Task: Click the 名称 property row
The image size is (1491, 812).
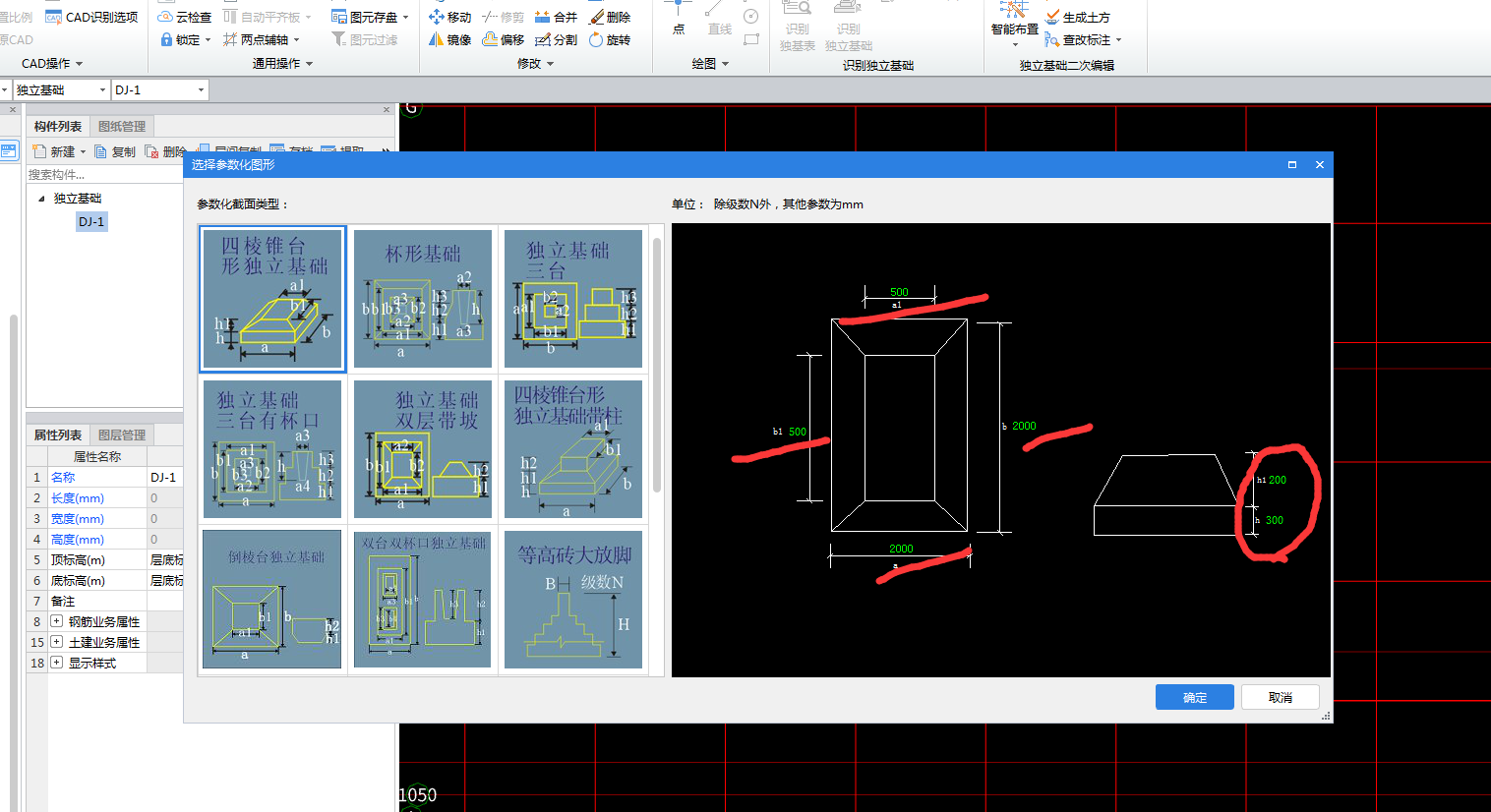Action: pos(105,477)
